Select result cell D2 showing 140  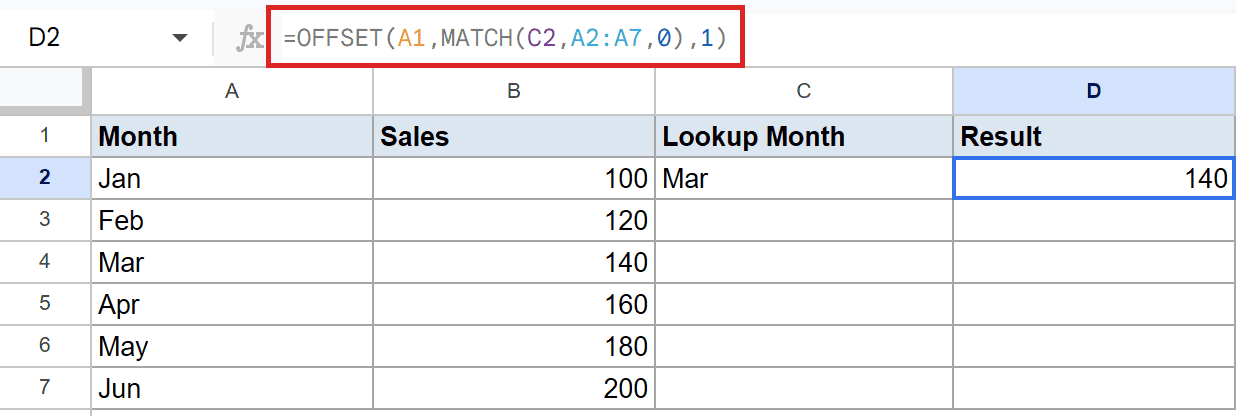click(x=1094, y=178)
